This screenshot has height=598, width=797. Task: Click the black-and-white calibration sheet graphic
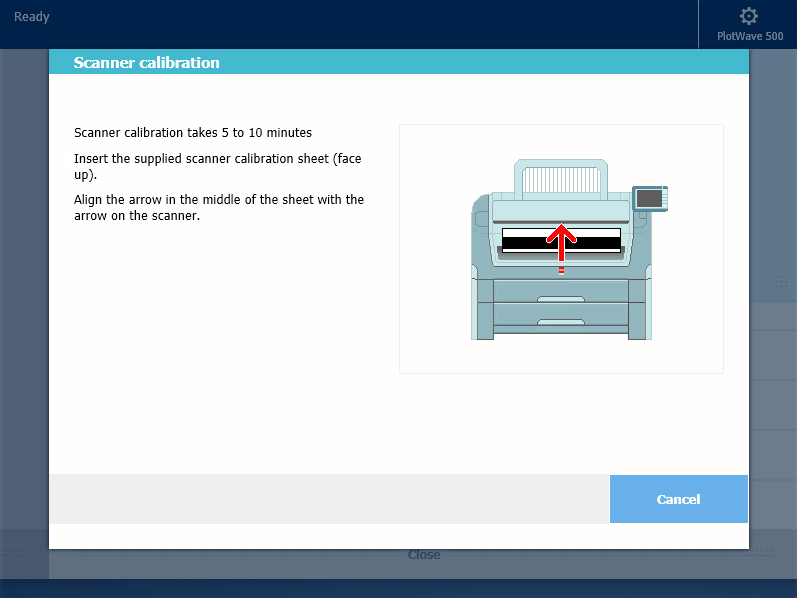point(530,240)
